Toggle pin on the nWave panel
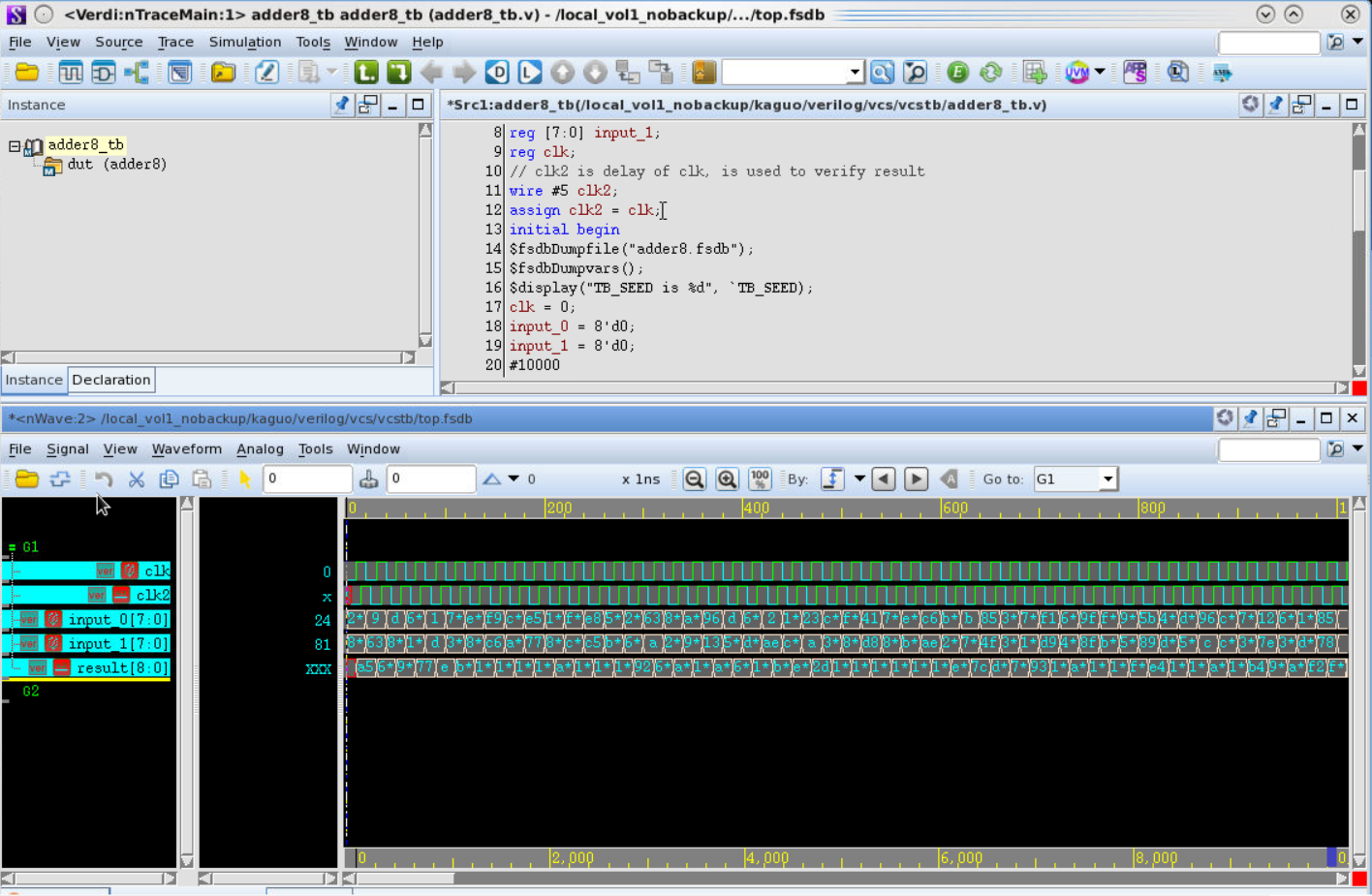The height and width of the screenshot is (896, 1372). (x=1250, y=418)
